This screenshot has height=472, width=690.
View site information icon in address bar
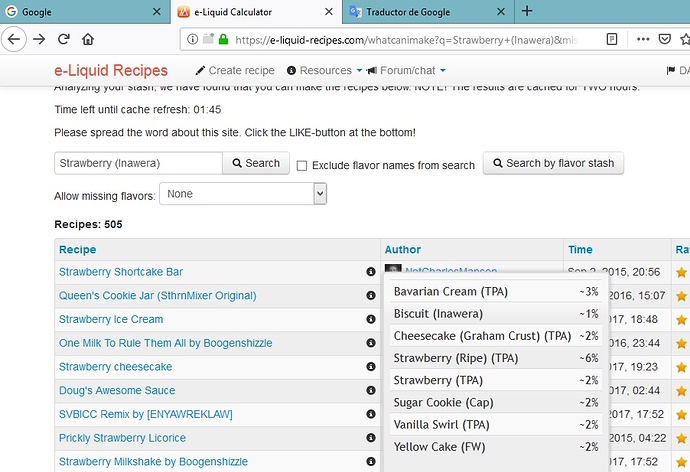192,40
